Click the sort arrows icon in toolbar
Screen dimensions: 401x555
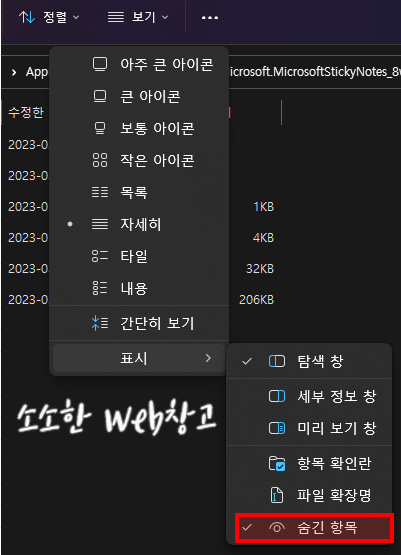(27, 17)
